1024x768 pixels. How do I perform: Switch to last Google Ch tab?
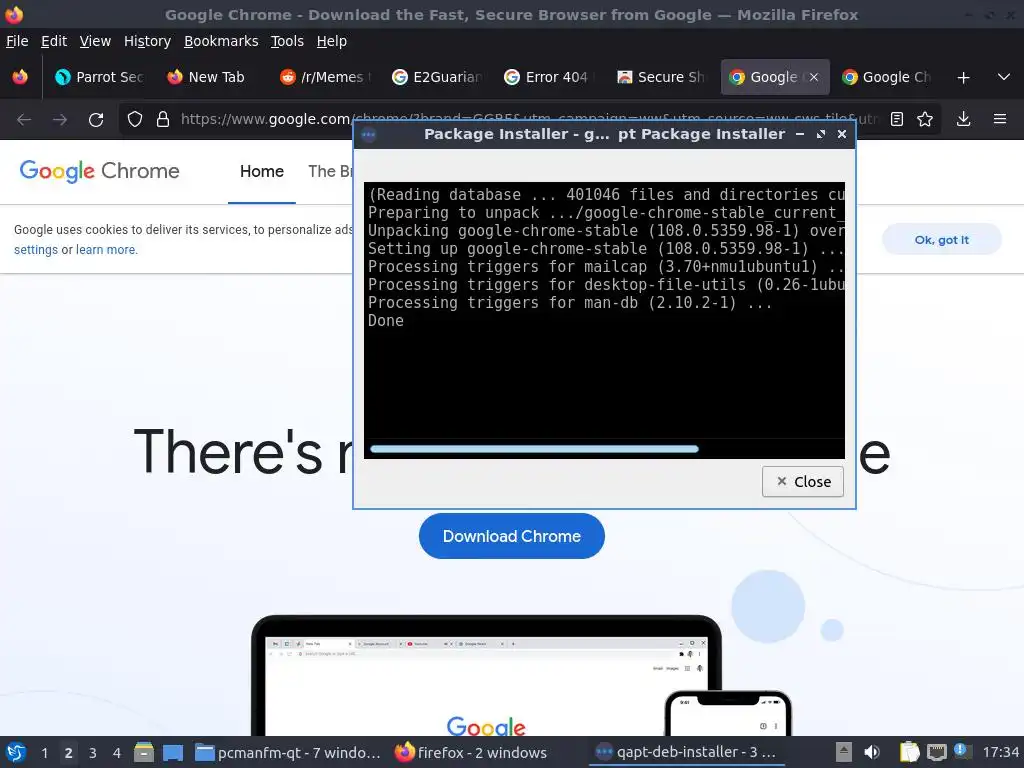coord(886,77)
